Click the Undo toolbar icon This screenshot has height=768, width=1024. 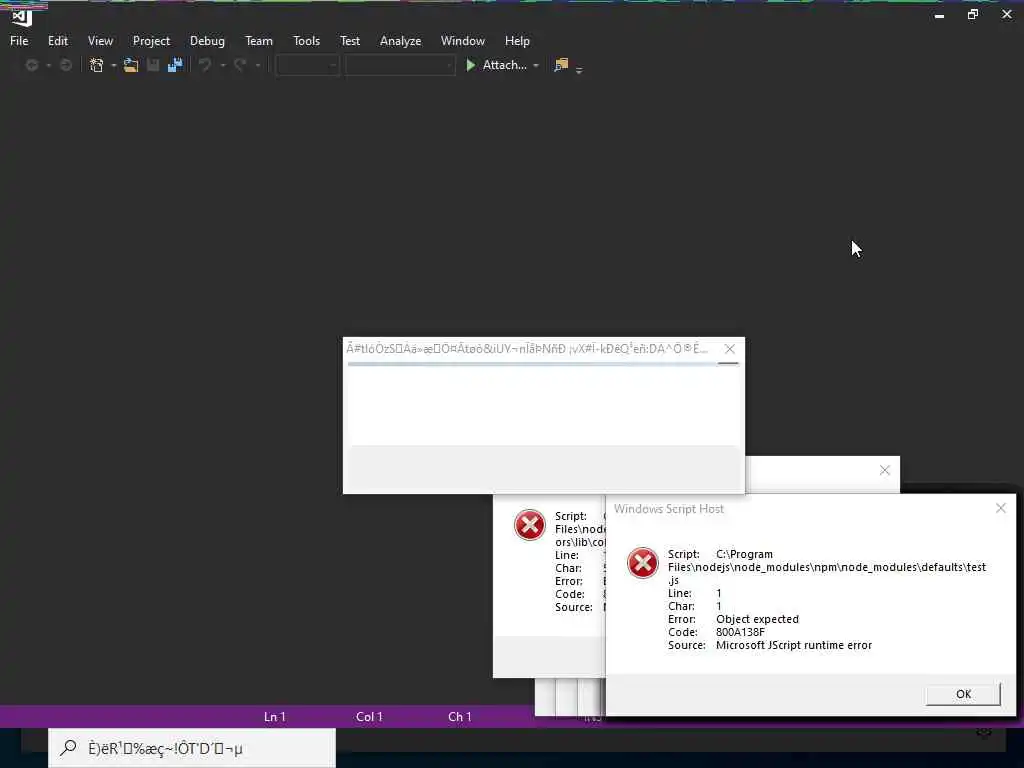[205, 65]
